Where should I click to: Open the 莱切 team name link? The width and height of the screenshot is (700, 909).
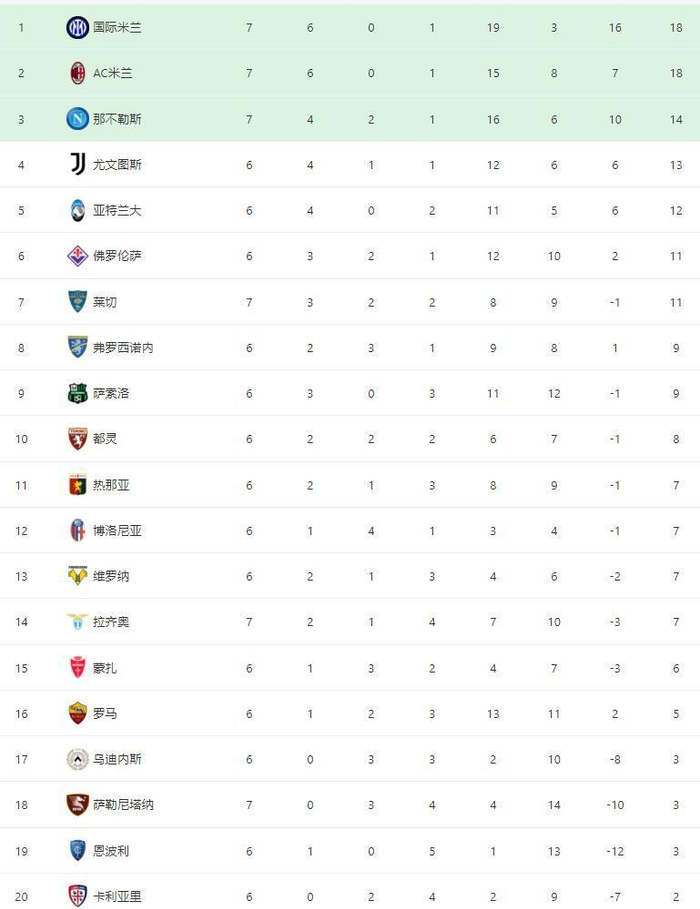105,302
